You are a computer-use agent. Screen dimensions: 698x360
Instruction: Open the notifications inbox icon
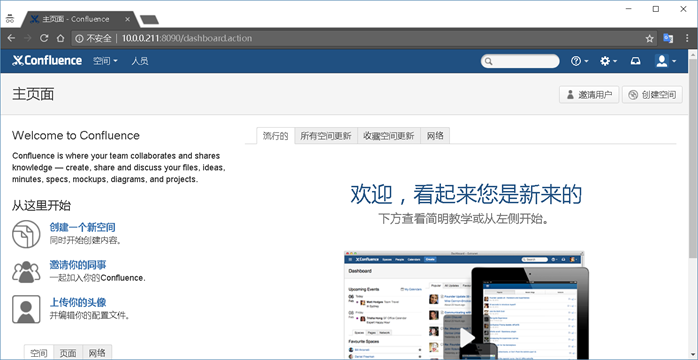pyautogui.click(x=636, y=61)
